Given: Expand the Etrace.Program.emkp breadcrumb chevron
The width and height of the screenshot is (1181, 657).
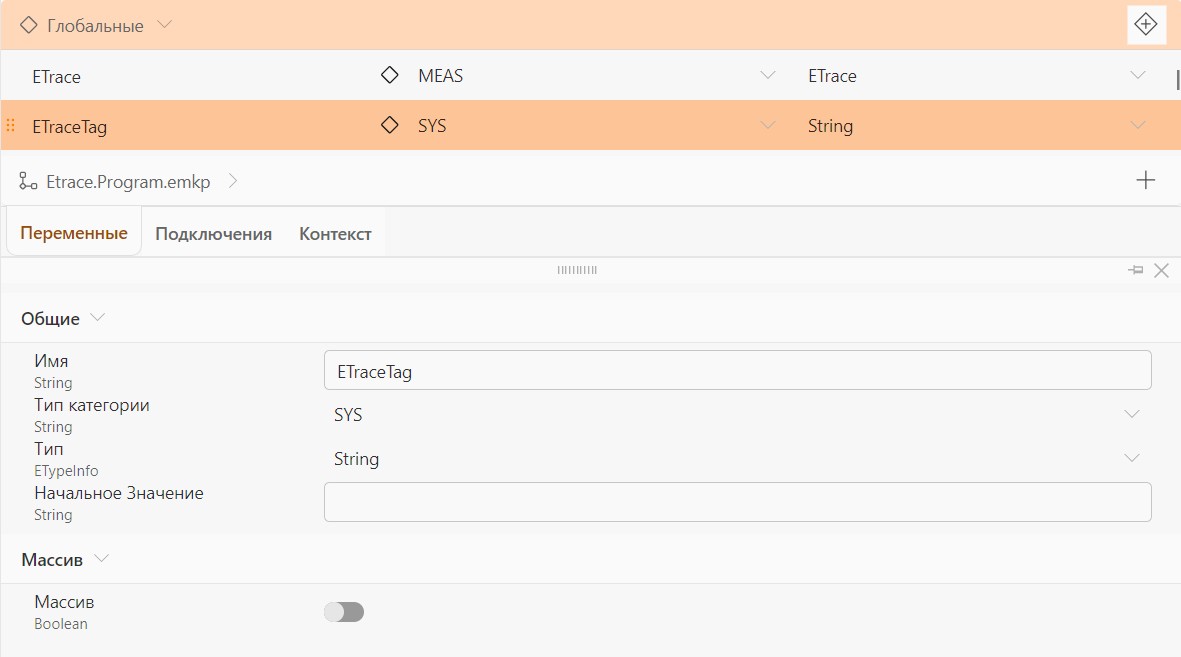Looking at the screenshot, I should pyautogui.click(x=233, y=181).
